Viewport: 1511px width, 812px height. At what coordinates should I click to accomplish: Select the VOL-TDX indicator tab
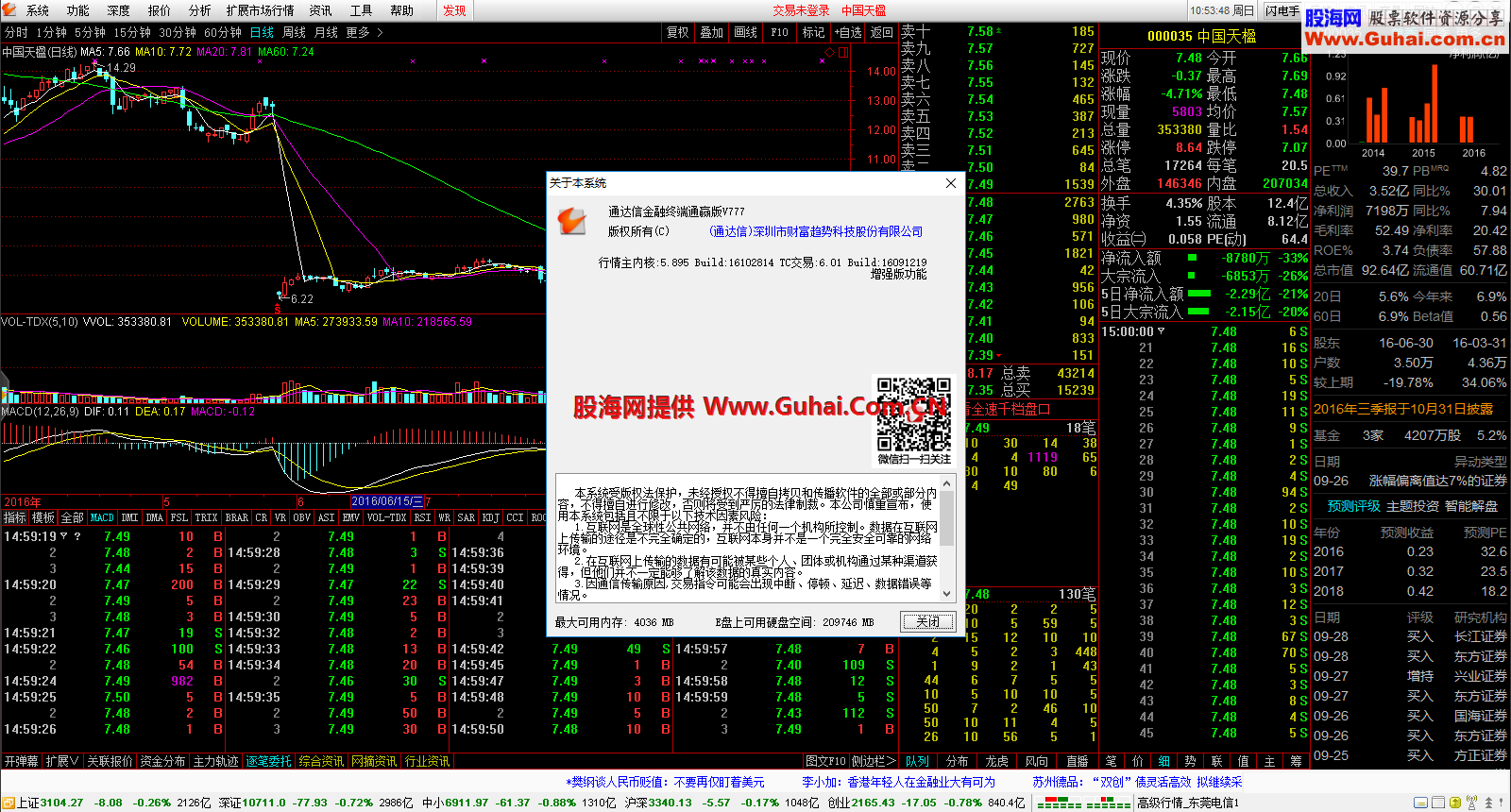click(386, 517)
